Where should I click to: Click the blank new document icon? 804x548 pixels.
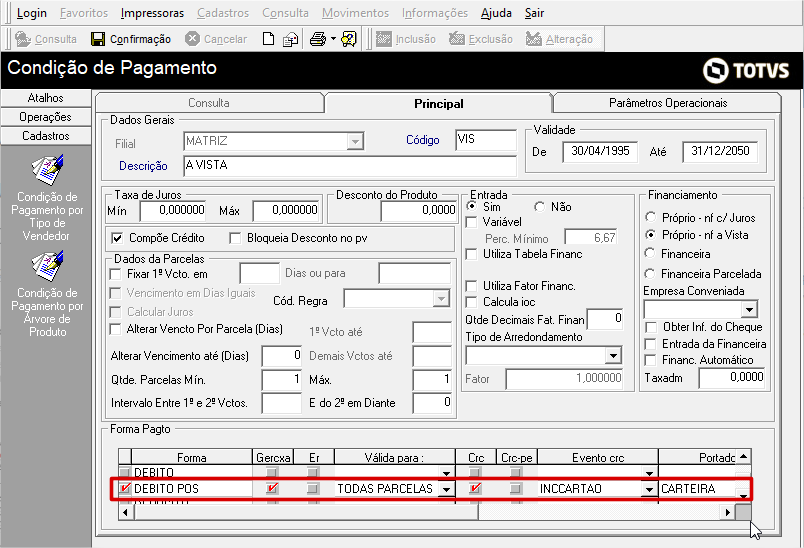pyautogui.click(x=268, y=39)
